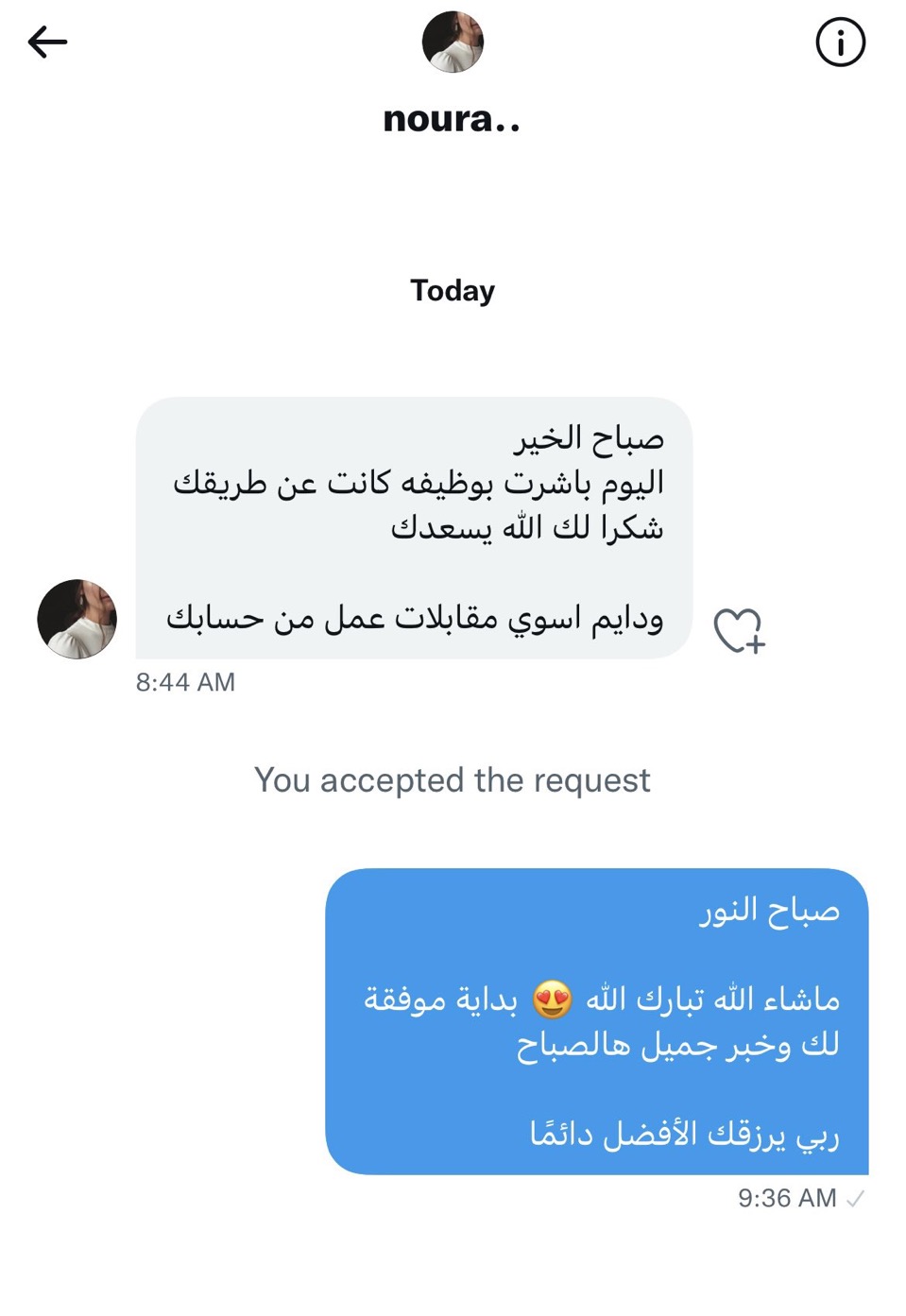Image resolution: width=906 pixels, height=1316 pixels.
Task: Click the Today date label
Action: pos(453,290)
